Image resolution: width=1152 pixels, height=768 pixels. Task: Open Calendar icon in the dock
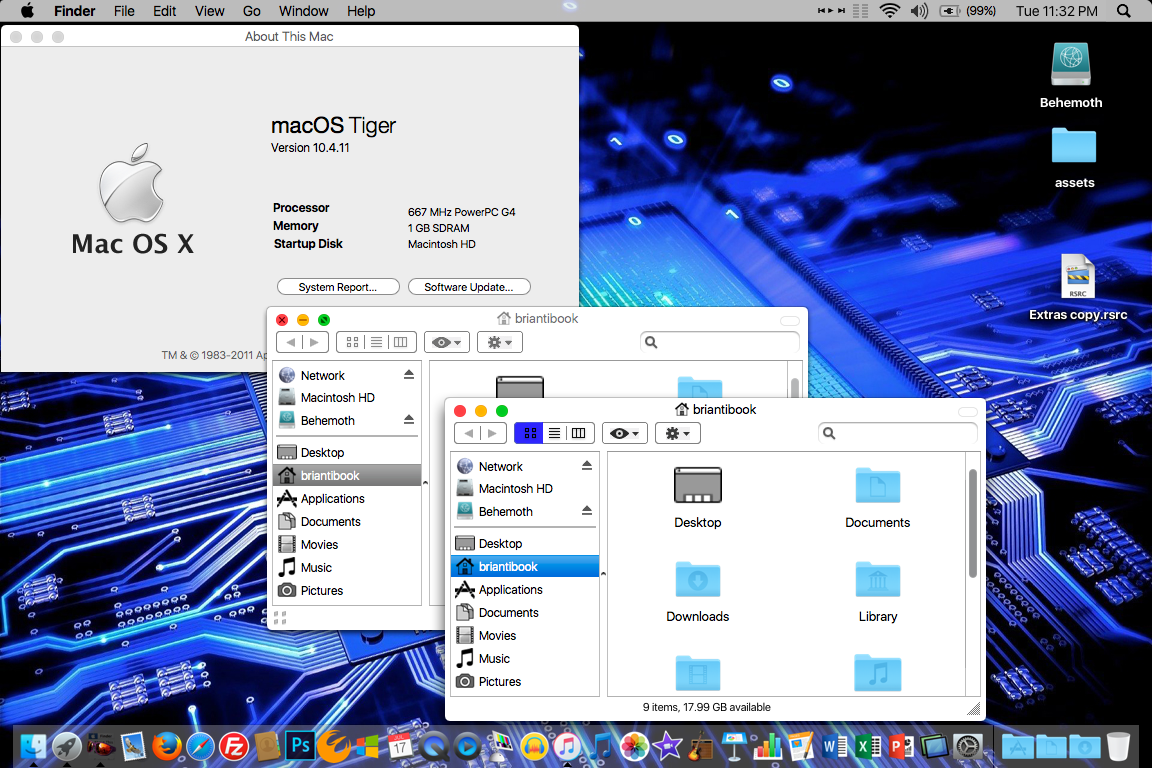coord(400,747)
